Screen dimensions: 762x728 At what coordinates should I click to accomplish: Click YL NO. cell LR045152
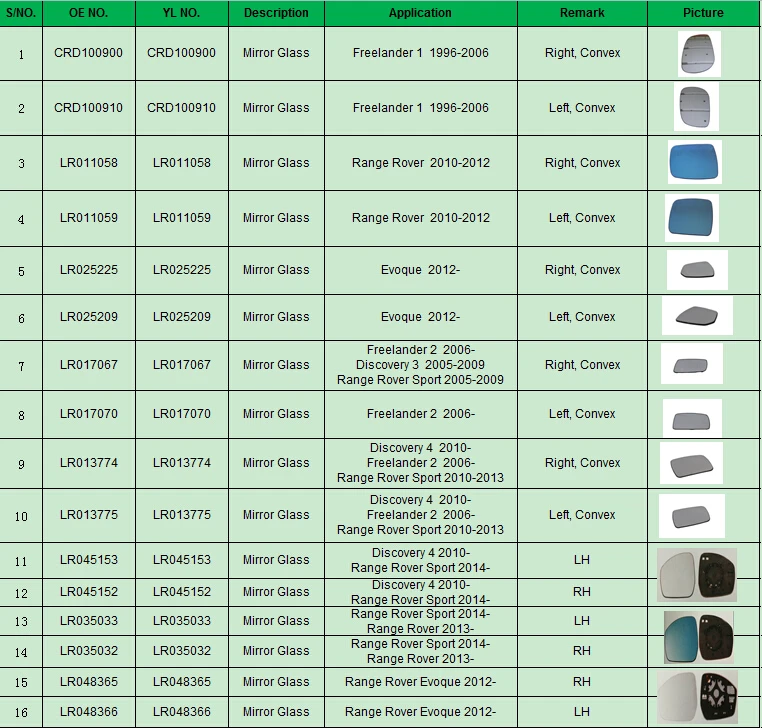click(x=182, y=591)
